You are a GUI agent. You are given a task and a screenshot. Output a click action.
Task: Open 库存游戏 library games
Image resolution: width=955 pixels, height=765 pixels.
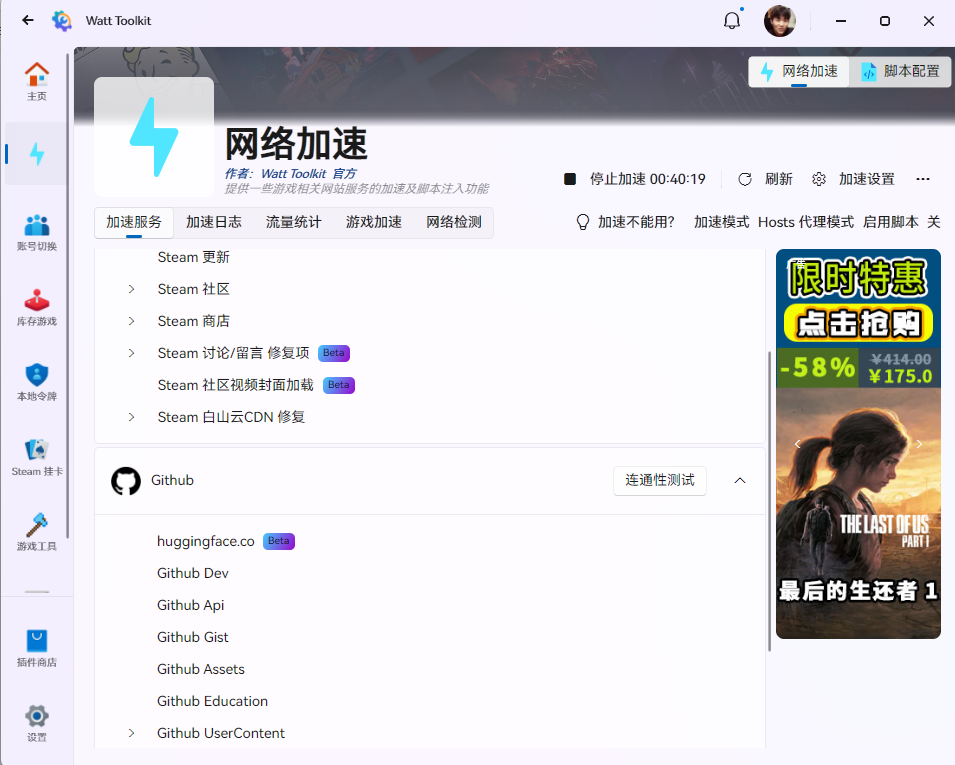click(x=37, y=308)
